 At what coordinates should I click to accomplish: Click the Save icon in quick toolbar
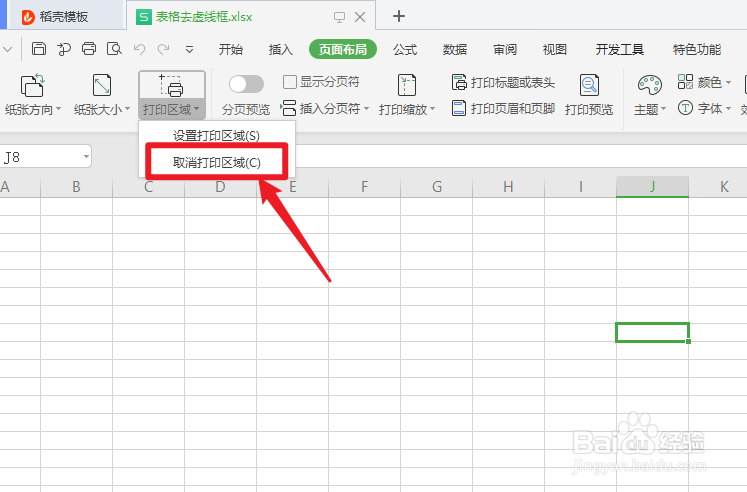click(39, 49)
